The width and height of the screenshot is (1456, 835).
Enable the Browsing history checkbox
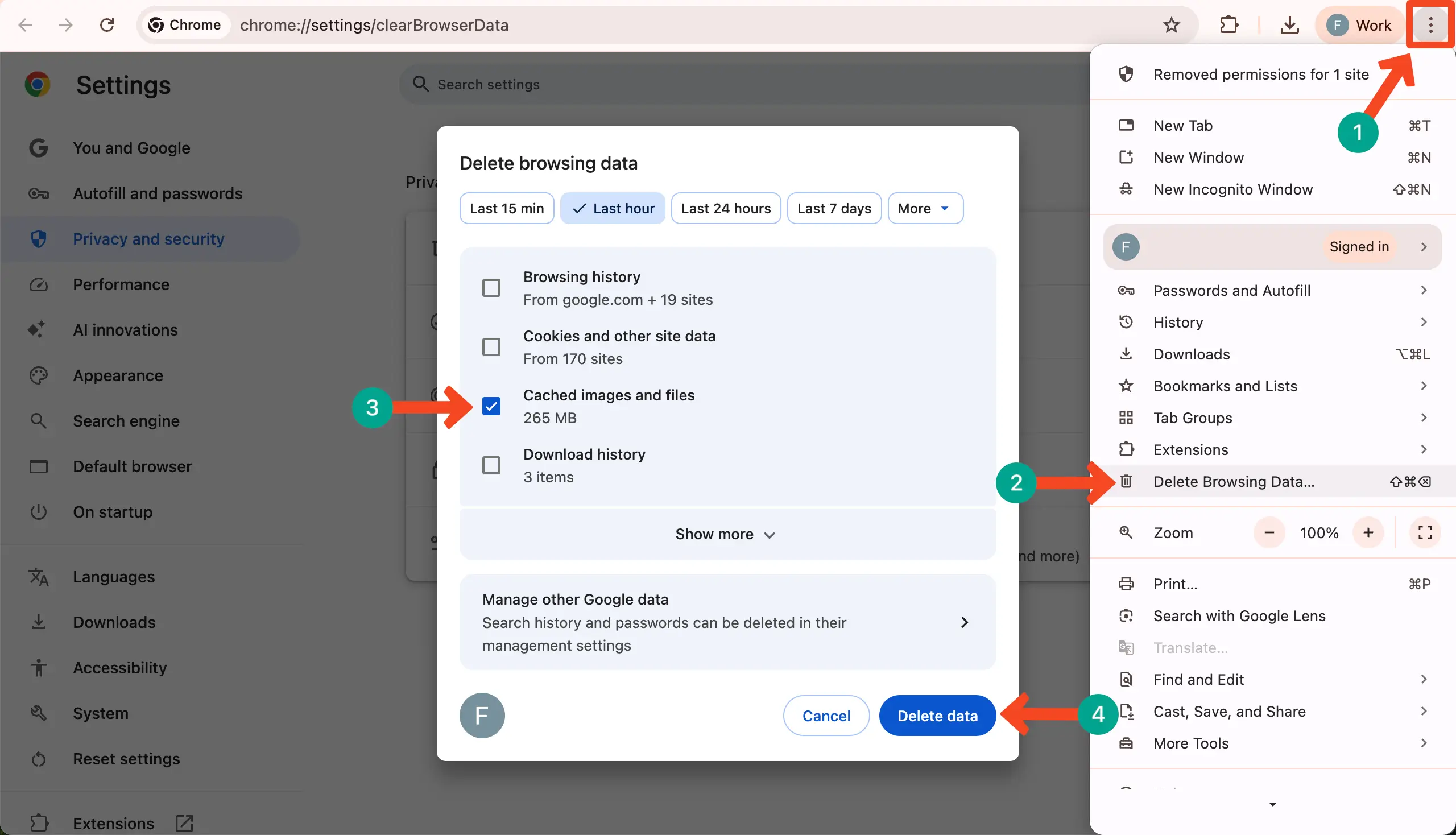490,287
